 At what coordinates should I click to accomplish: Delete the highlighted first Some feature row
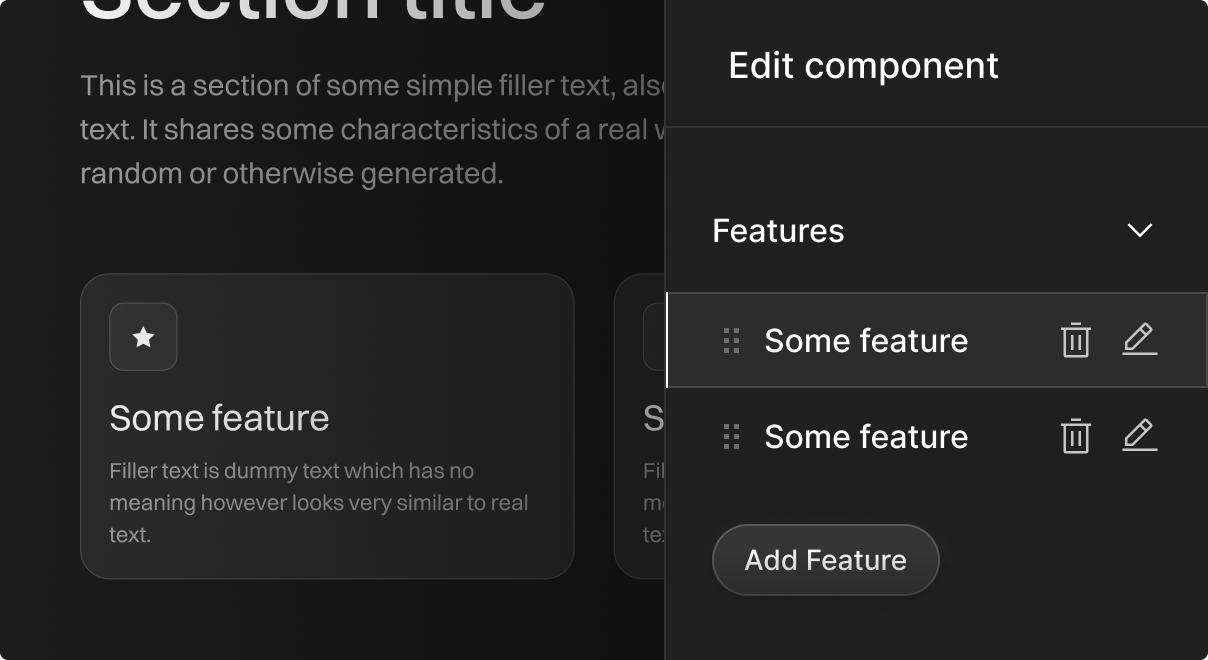pyautogui.click(x=1075, y=340)
